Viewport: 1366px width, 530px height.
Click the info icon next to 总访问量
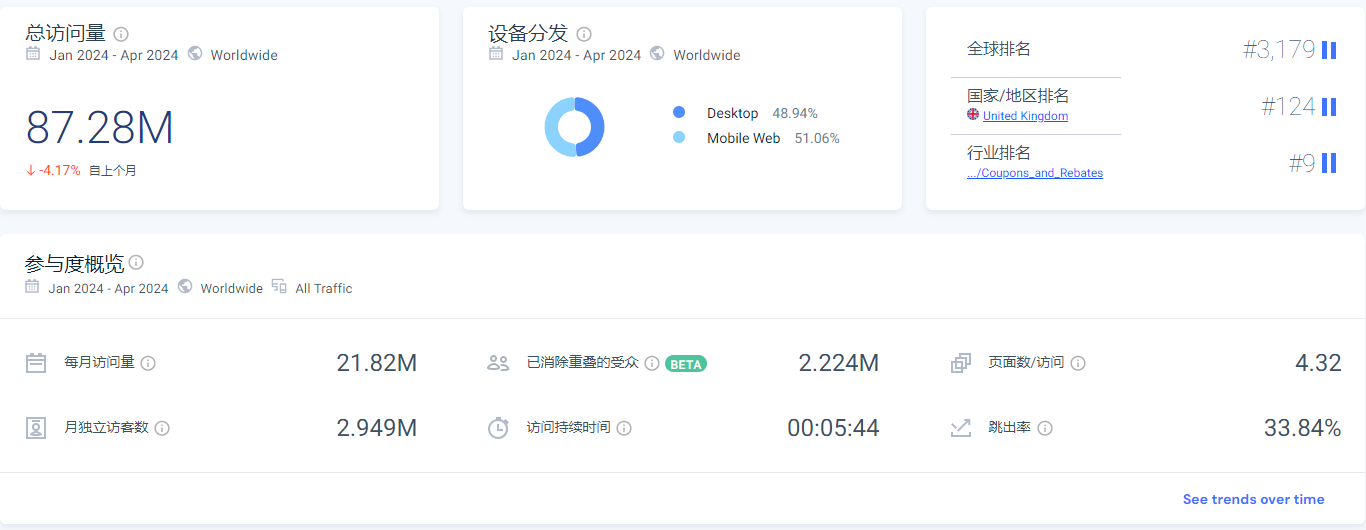(121, 34)
